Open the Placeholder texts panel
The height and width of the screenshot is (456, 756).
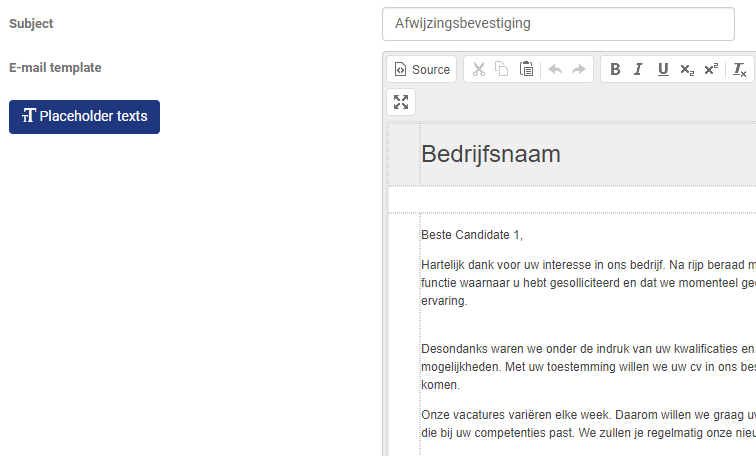click(x=84, y=116)
